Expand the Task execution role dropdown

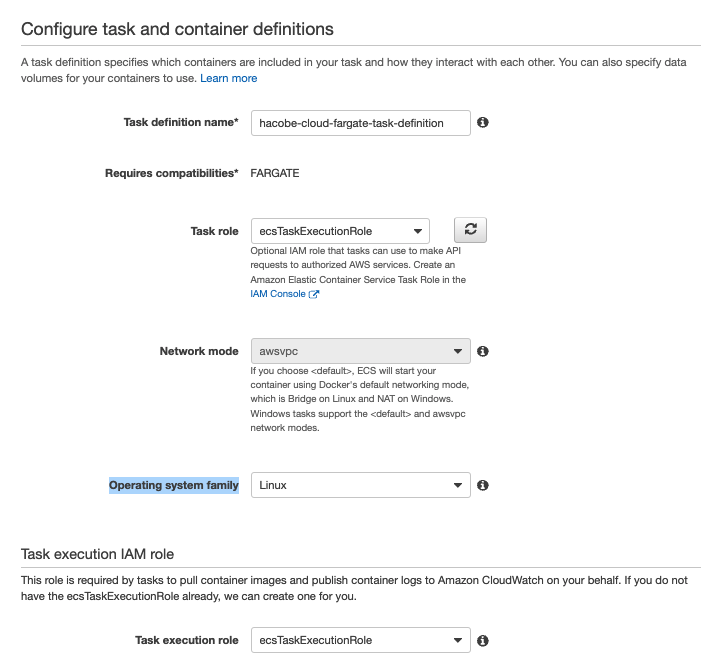(360, 640)
